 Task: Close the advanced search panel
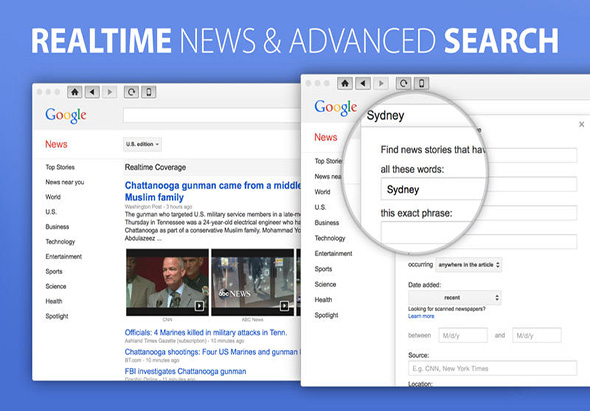(581, 124)
